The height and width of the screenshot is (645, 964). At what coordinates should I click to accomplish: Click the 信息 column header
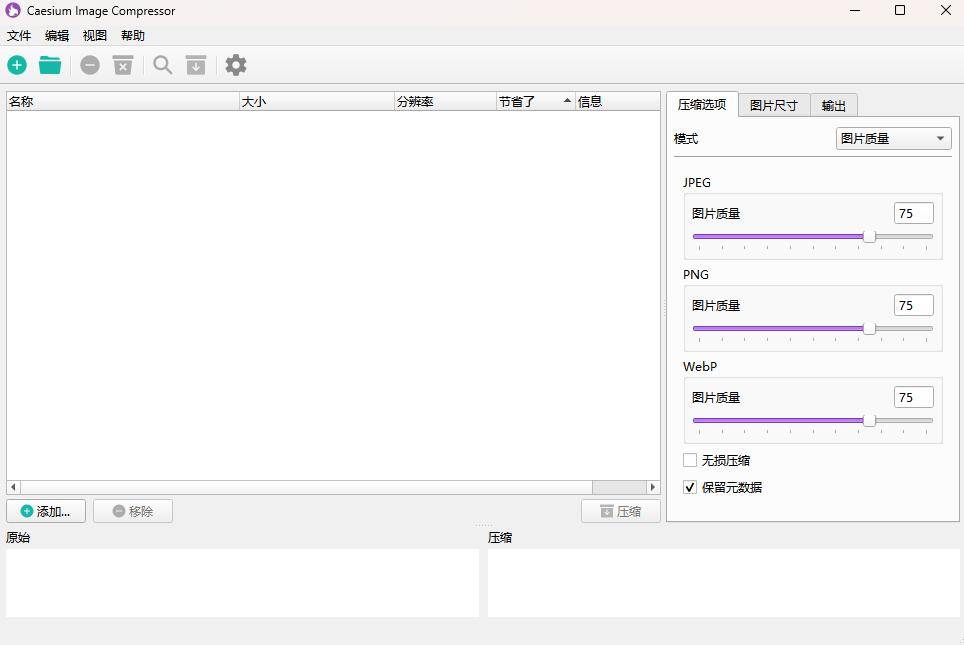618,101
